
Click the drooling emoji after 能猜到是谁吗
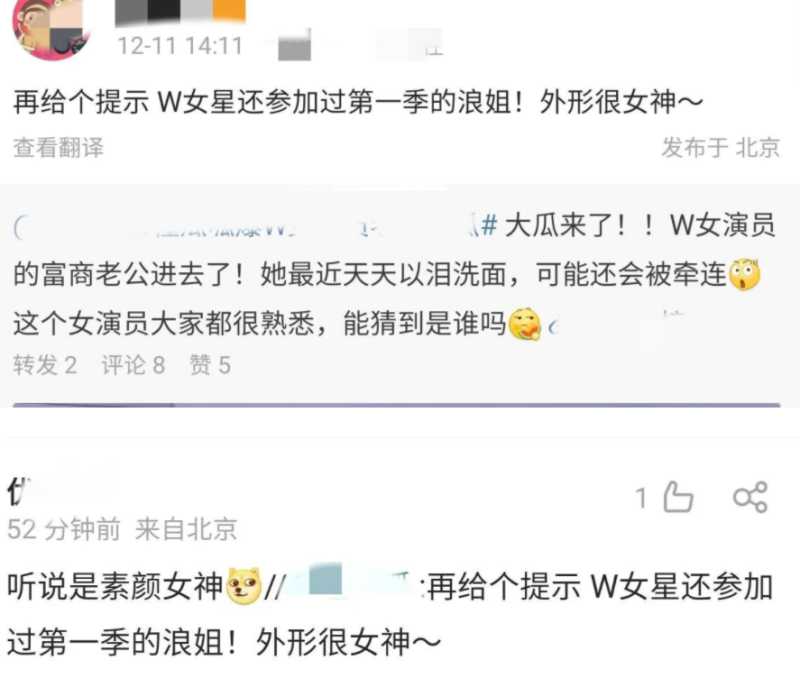point(525,324)
